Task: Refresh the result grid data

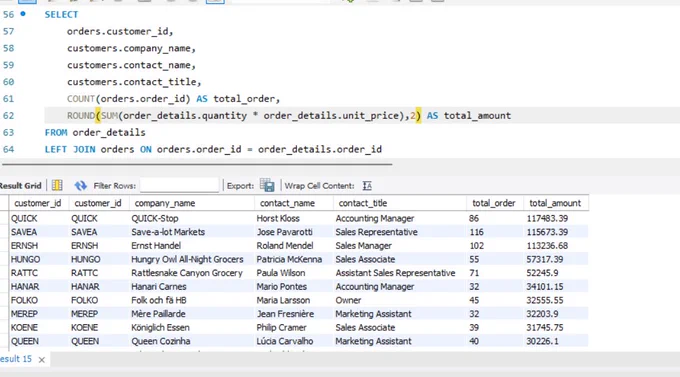Action: (x=80, y=186)
